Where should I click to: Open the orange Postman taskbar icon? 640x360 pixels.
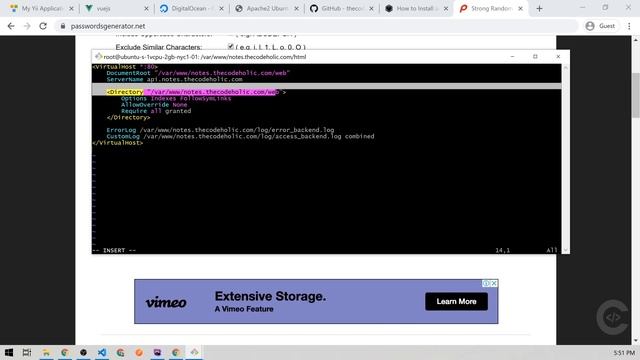click(139, 352)
